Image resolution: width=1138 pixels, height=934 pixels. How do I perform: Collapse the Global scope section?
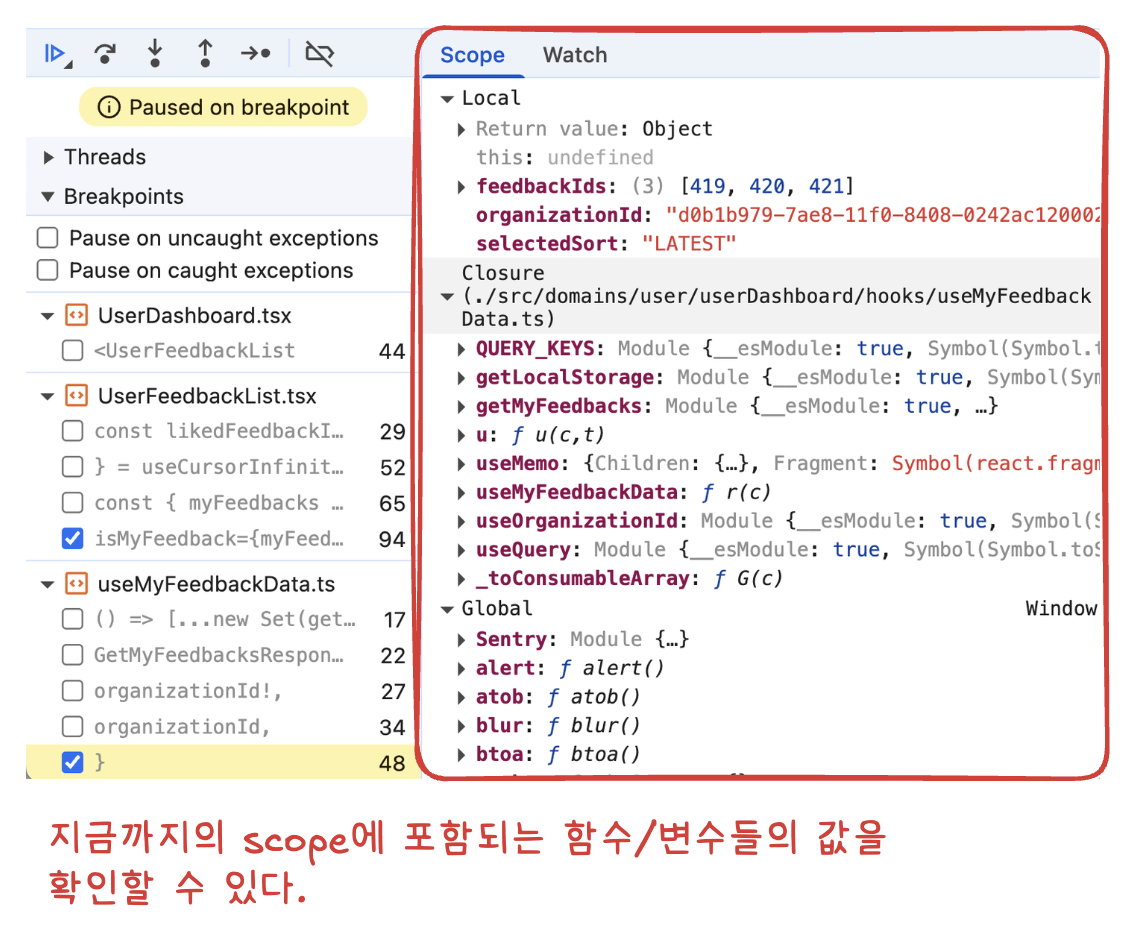click(x=447, y=609)
